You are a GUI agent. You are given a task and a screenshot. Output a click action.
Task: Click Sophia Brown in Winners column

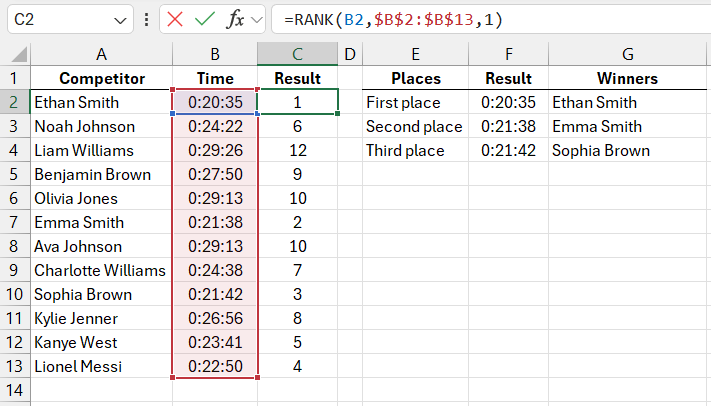point(628,150)
